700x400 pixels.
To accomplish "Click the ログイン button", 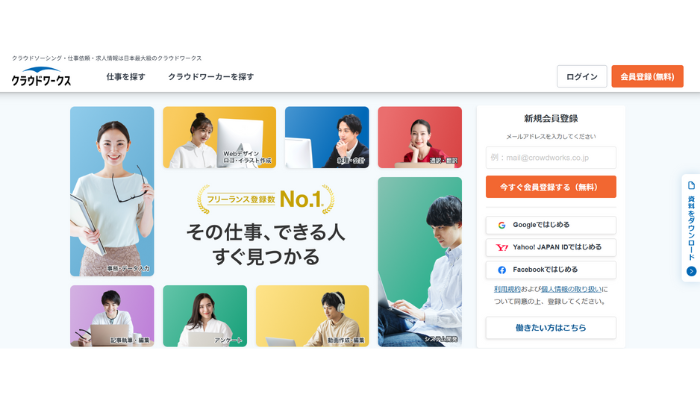I will [x=582, y=76].
